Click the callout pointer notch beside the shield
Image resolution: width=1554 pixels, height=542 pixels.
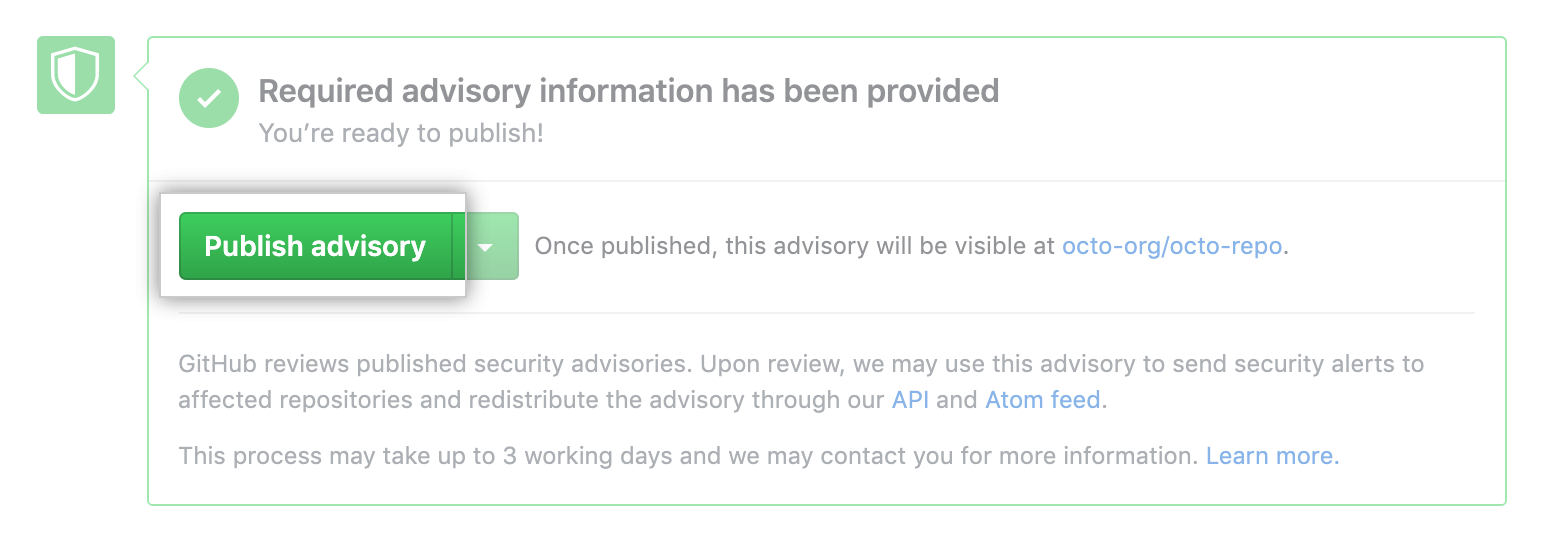[x=141, y=75]
